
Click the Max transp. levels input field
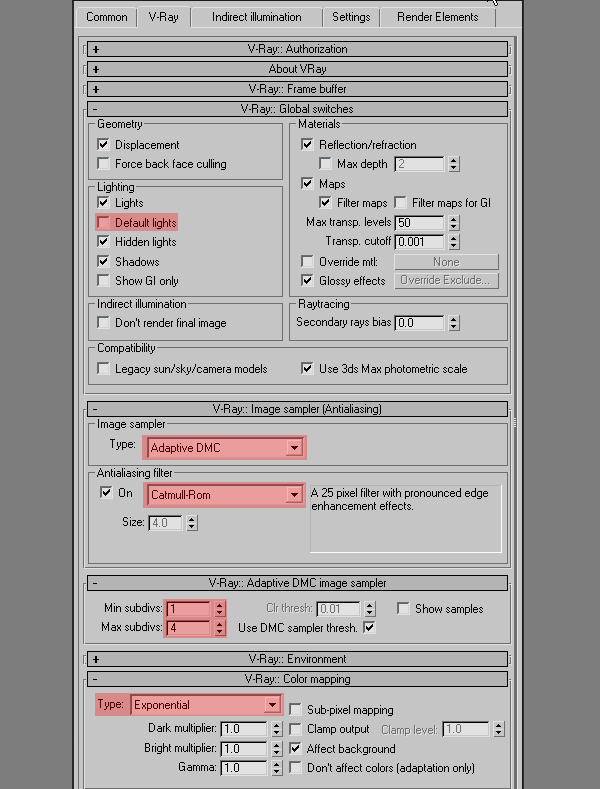click(x=420, y=223)
